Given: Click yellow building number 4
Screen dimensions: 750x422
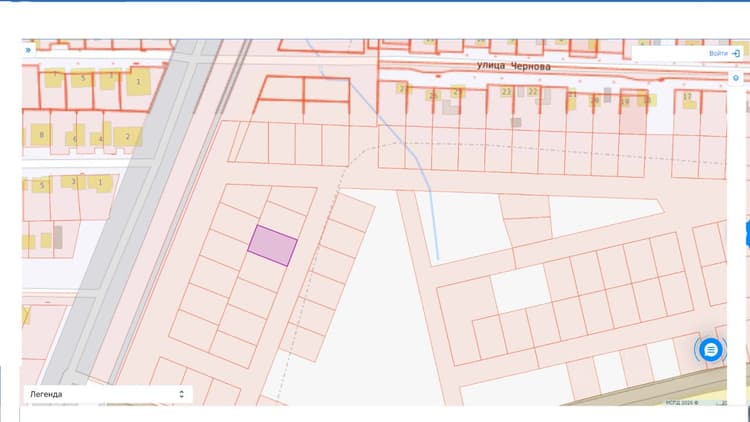Looking at the screenshot, I should pos(100,139).
